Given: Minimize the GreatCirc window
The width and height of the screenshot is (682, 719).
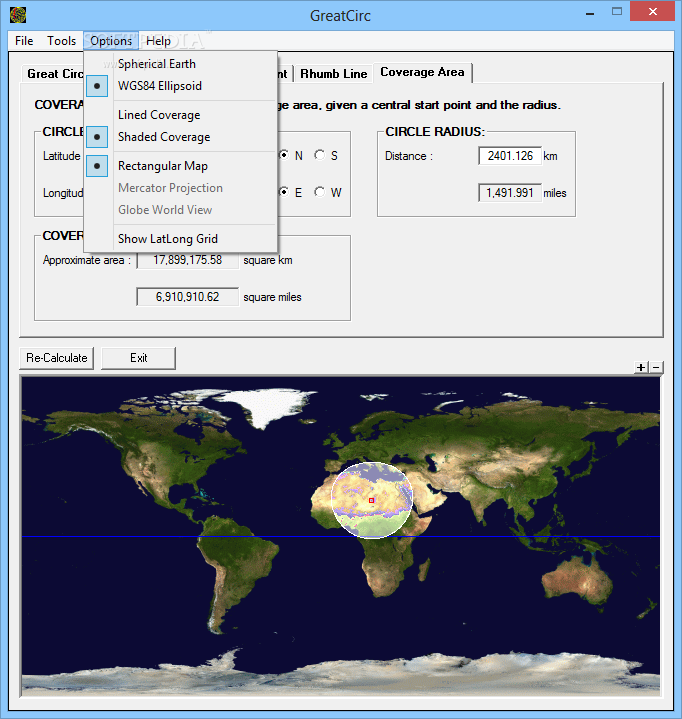Looking at the screenshot, I should click(x=590, y=12).
